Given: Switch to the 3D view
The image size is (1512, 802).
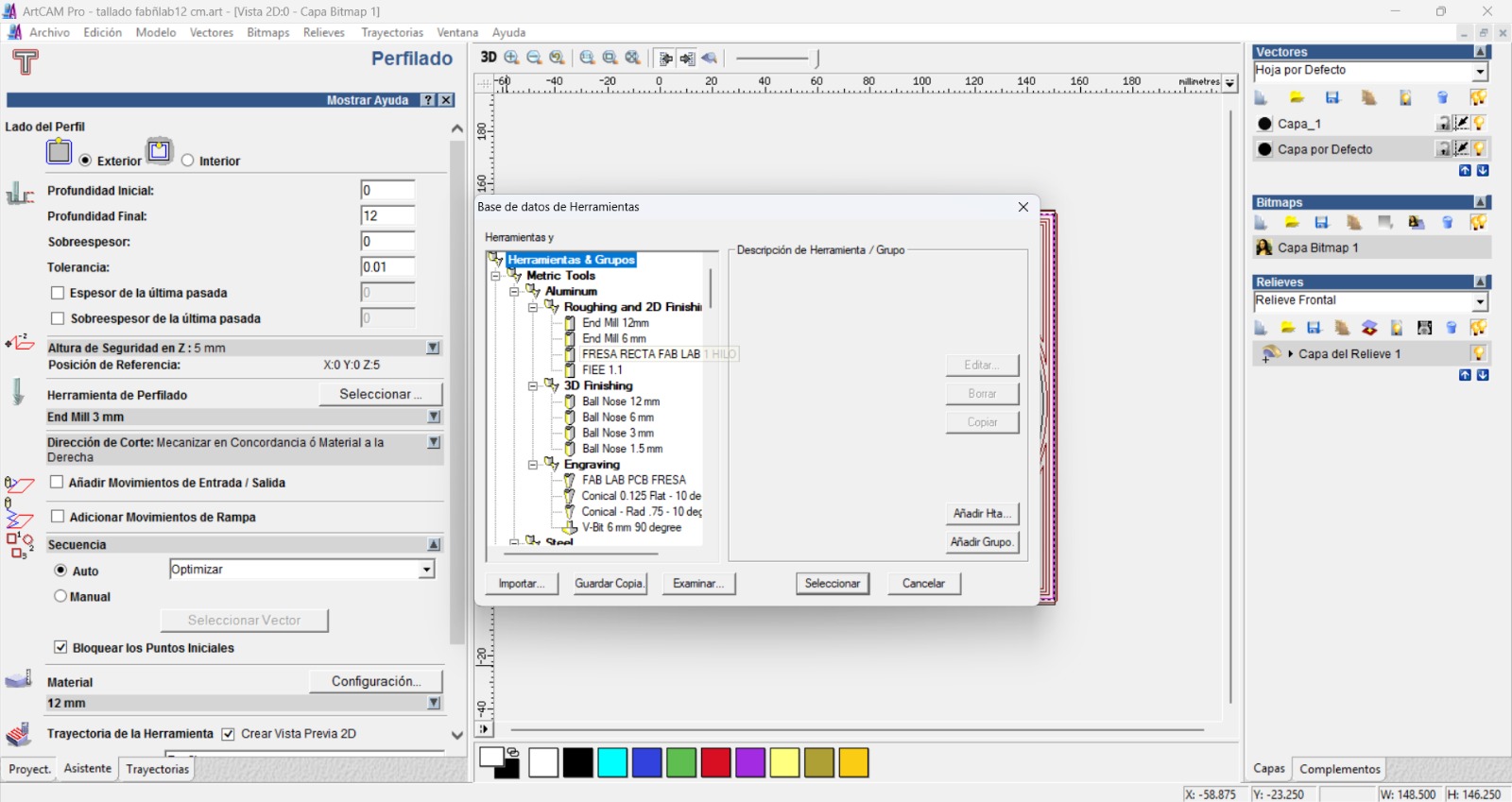Looking at the screenshot, I should point(488,58).
